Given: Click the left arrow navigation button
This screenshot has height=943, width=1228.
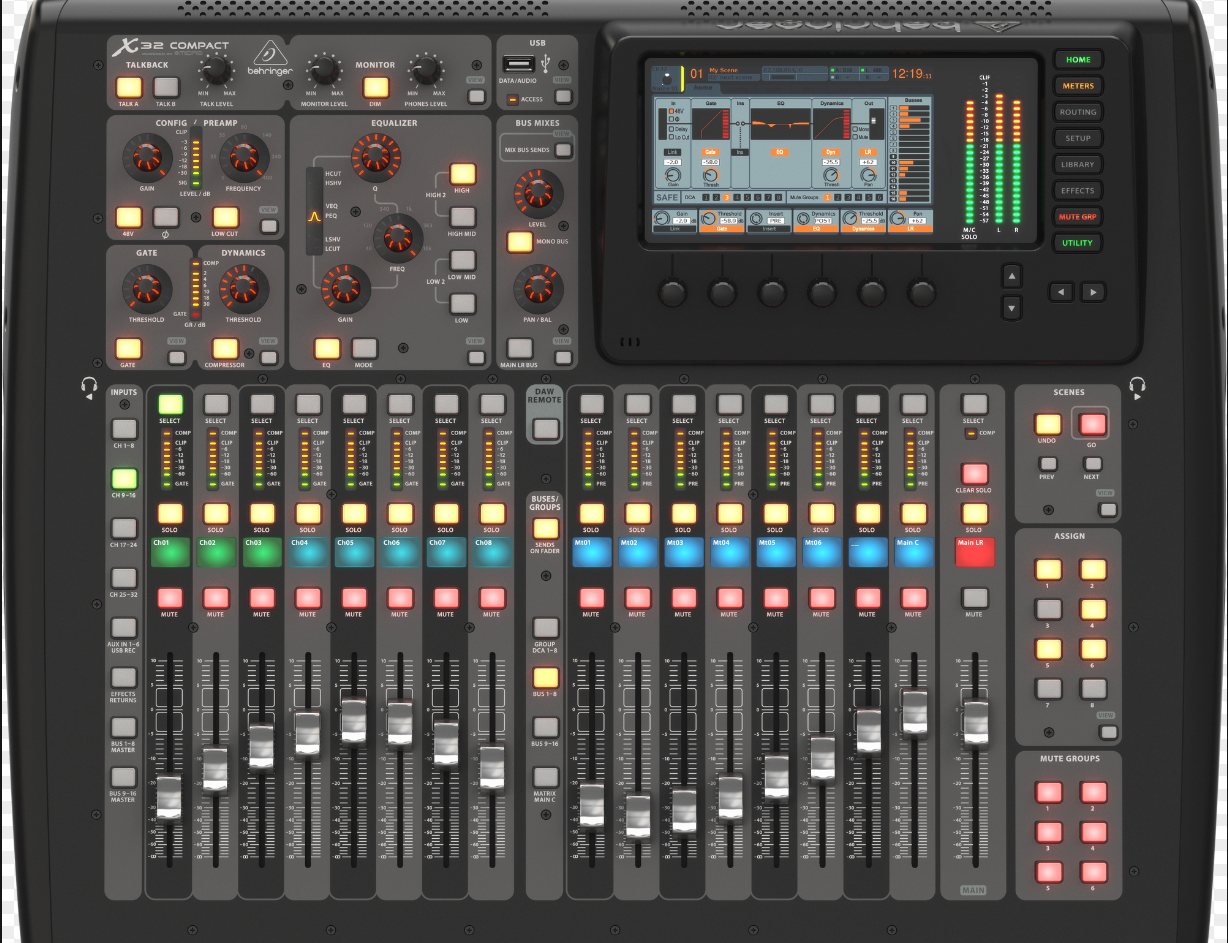Looking at the screenshot, I should pos(1061,292).
